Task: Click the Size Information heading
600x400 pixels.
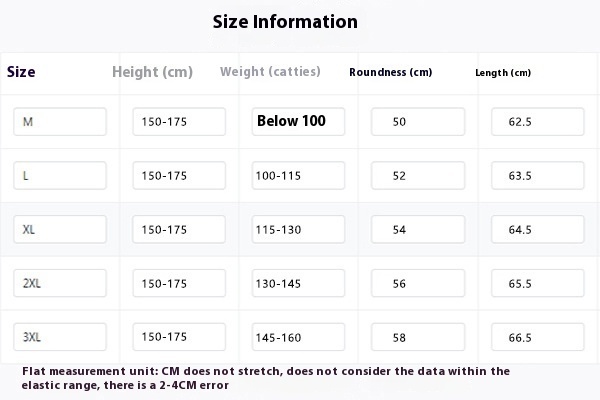Action: (285, 21)
